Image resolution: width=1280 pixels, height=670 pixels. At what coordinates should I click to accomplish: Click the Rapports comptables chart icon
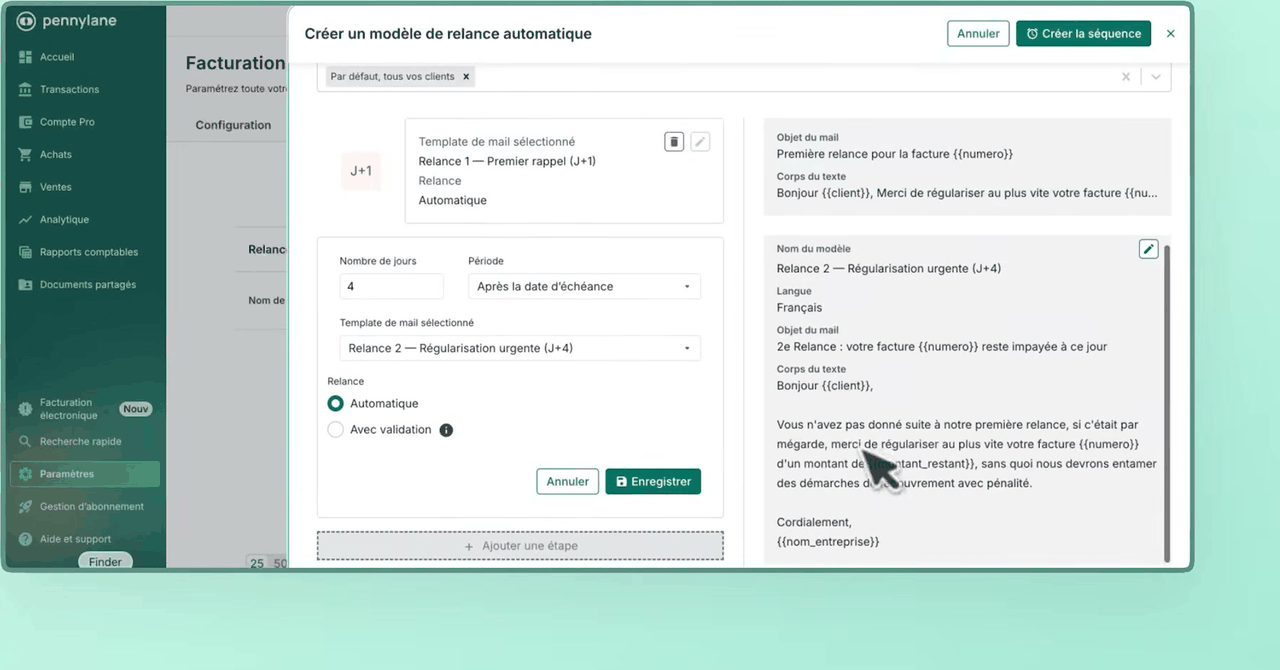click(x=25, y=252)
